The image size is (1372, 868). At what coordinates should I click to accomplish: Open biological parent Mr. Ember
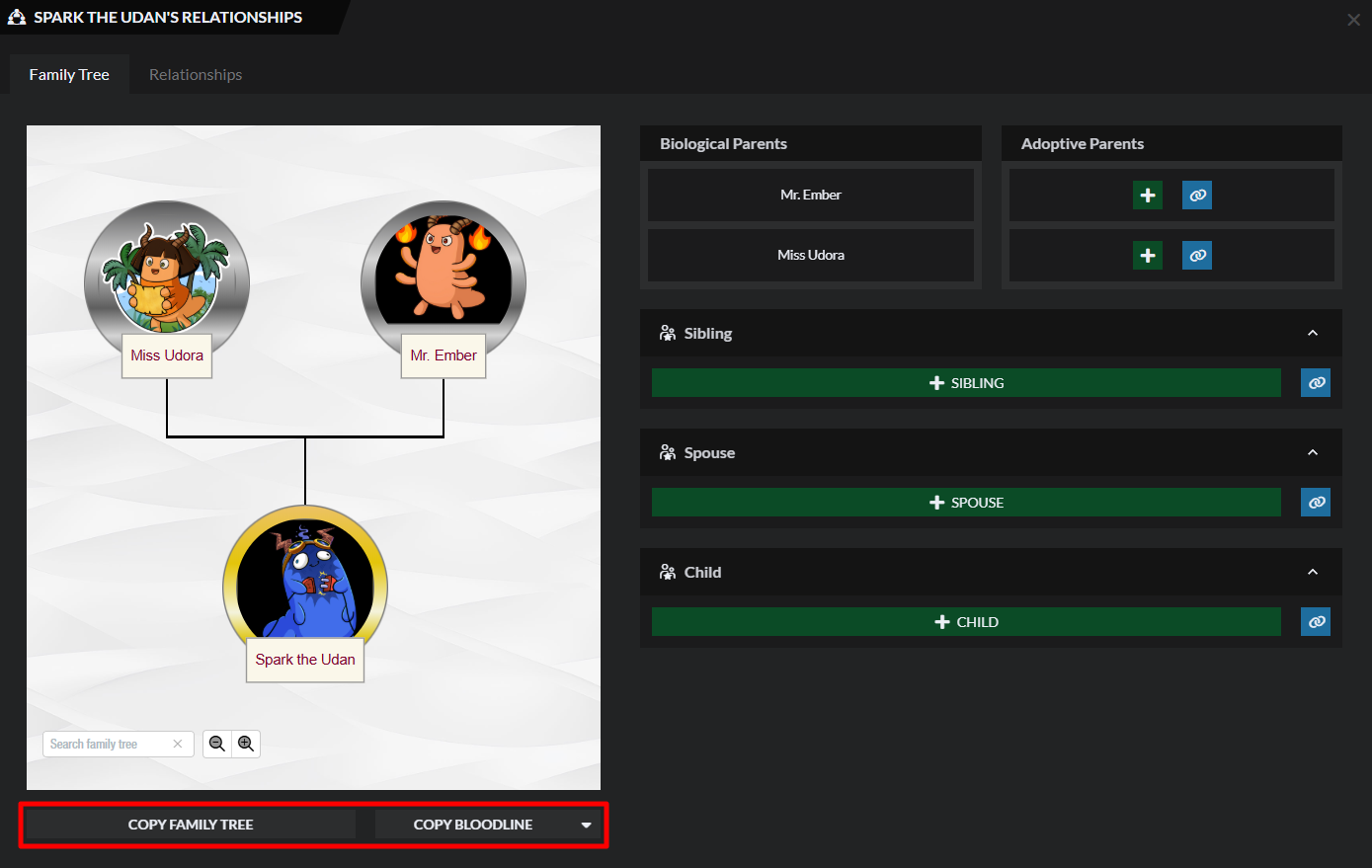click(811, 196)
